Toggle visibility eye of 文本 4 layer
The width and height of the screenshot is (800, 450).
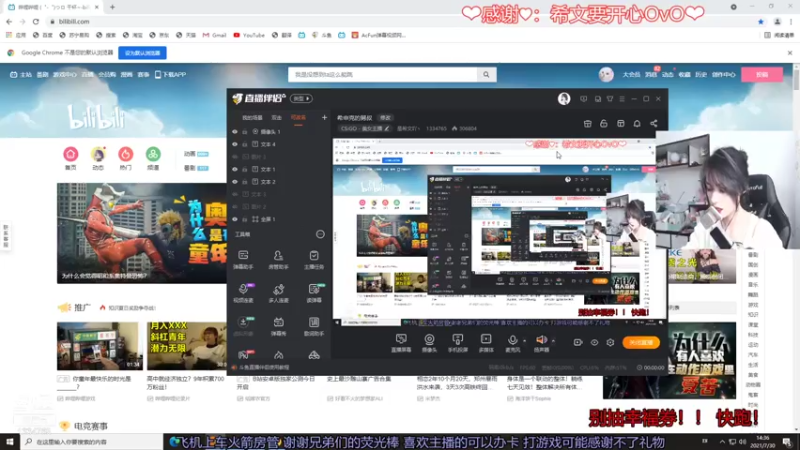[235, 144]
